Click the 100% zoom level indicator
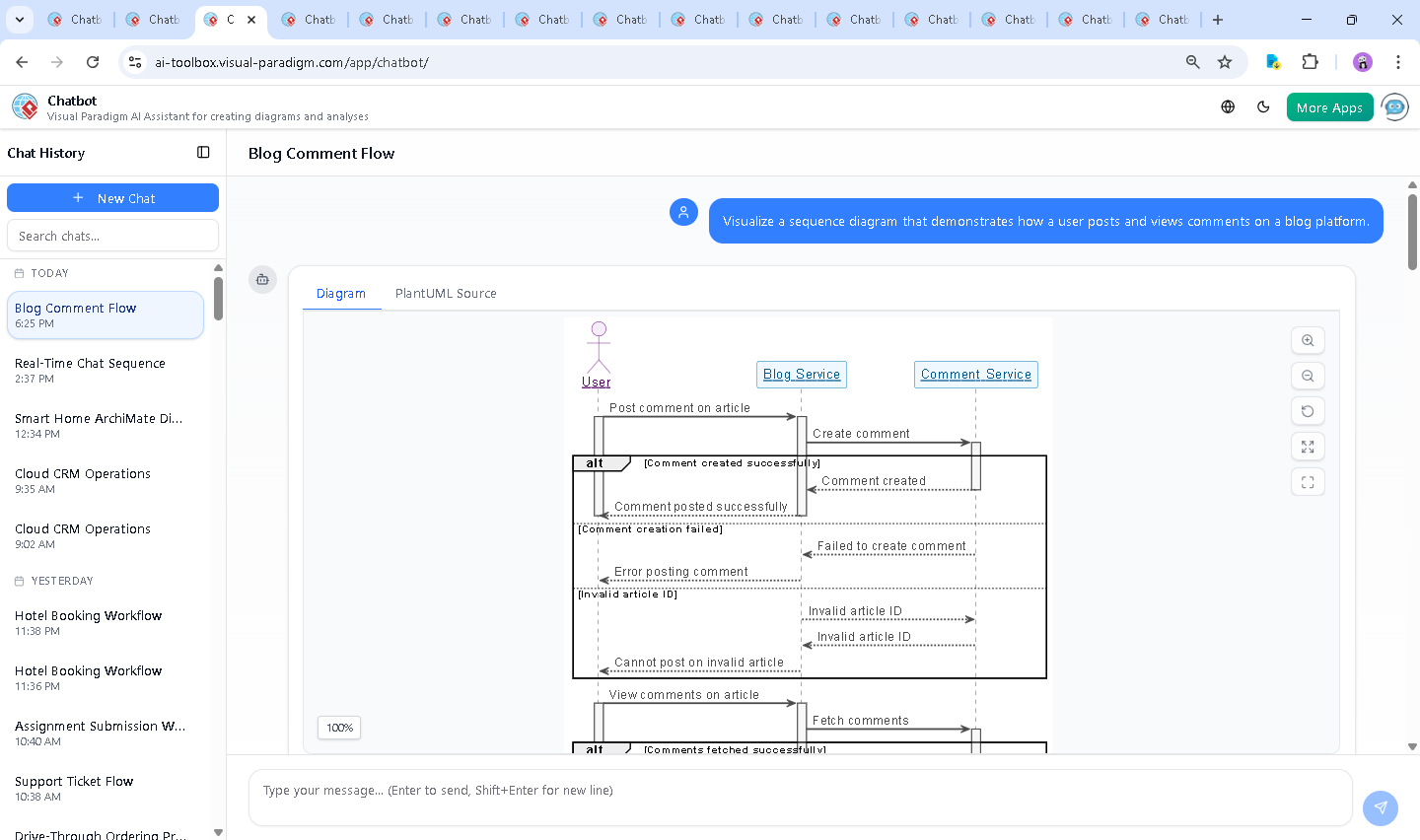 [339, 728]
